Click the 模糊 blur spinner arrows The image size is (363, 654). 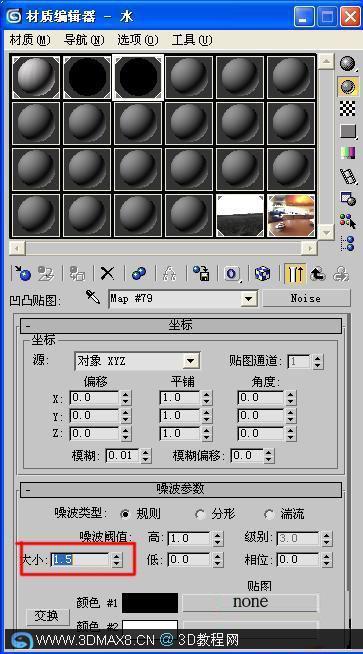(x=145, y=455)
